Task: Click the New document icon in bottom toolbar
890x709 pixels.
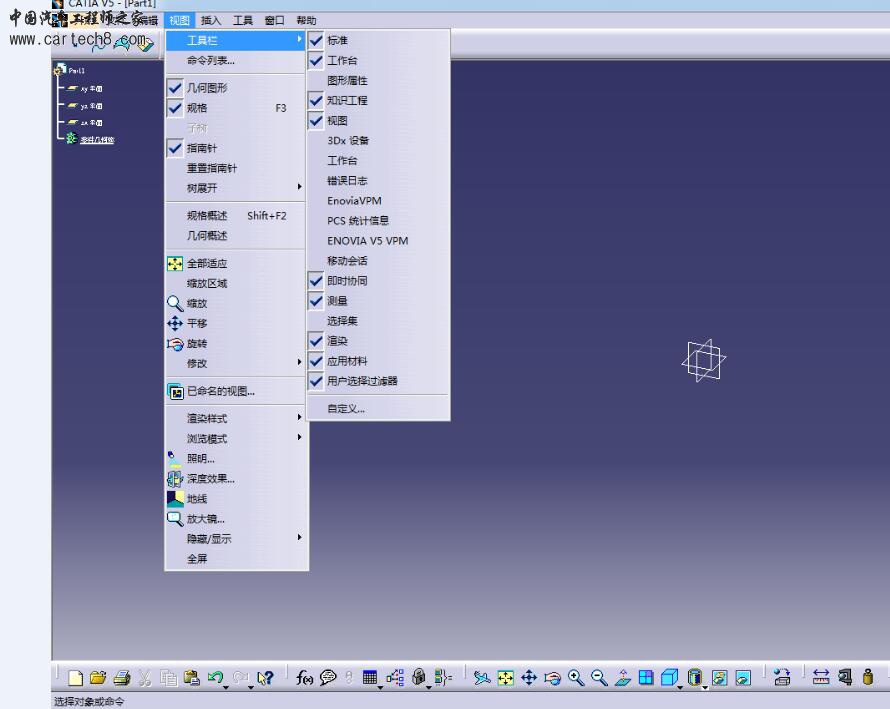Action: 77,678
